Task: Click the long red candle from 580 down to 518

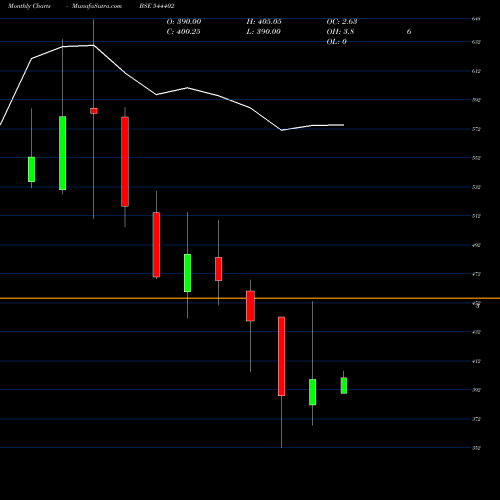Action: click(125, 162)
